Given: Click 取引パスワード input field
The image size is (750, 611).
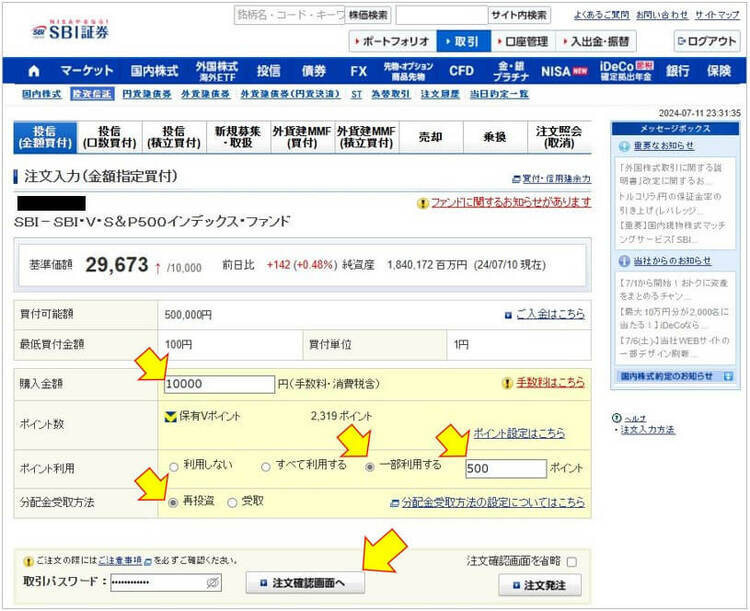Looking at the screenshot, I should (165, 582).
